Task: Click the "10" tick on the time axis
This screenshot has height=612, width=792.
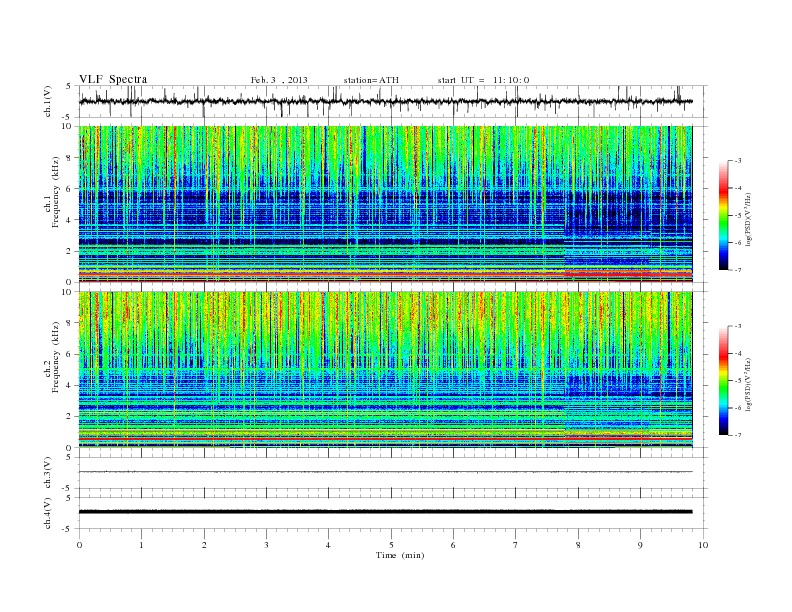Action: tap(703, 545)
